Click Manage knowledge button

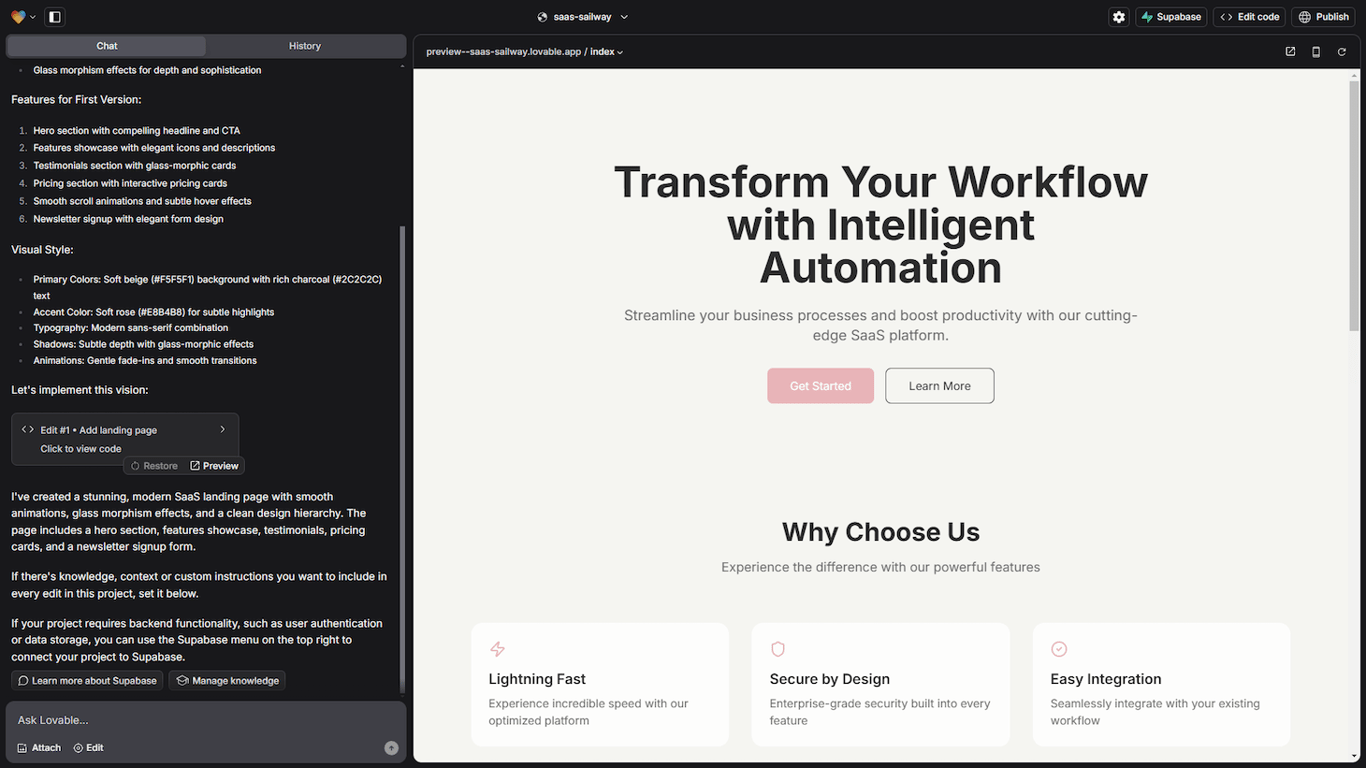click(x=227, y=681)
